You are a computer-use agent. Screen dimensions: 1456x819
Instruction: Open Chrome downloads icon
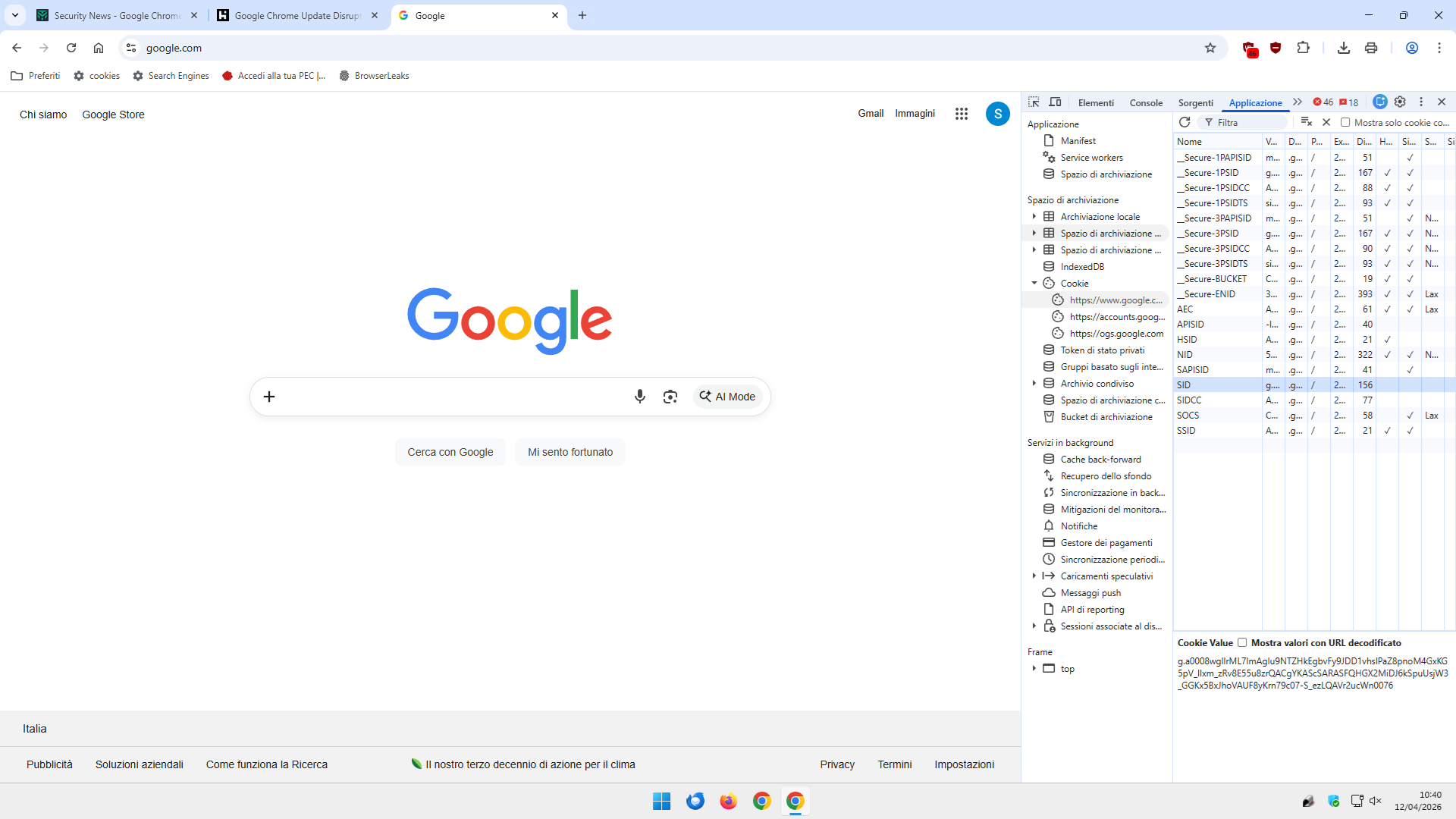pos(1344,48)
